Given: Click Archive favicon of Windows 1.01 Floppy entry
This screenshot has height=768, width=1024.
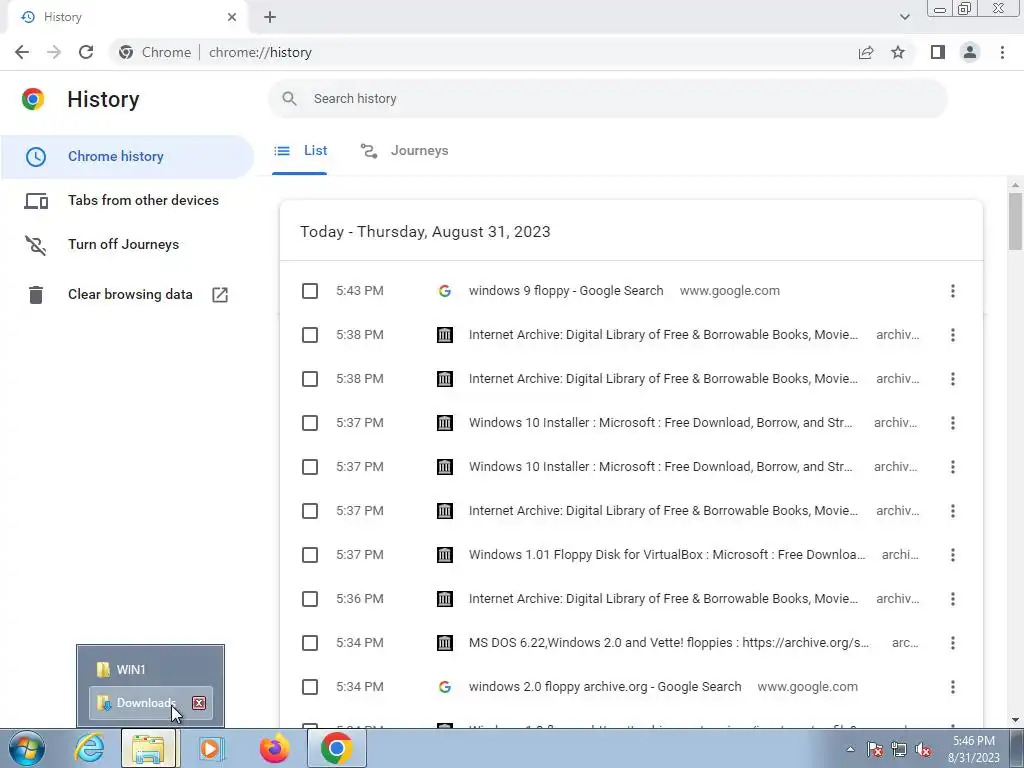Looking at the screenshot, I should point(445,555).
